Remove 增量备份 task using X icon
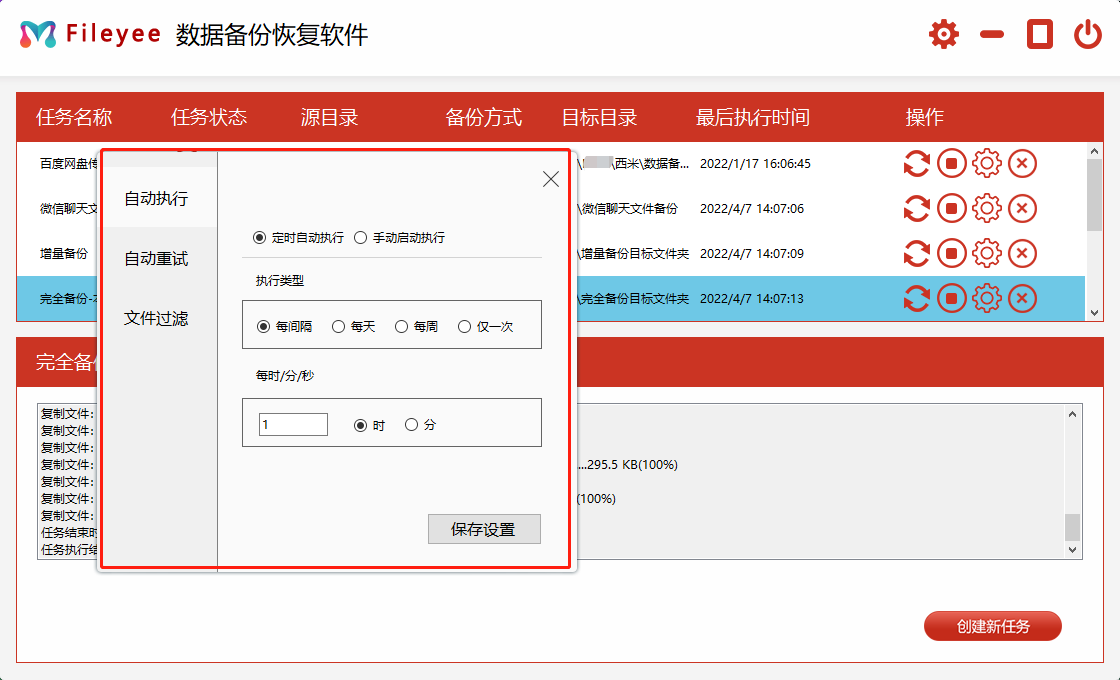The height and width of the screenshot is (680, 1120). [x=1022, y=253]
